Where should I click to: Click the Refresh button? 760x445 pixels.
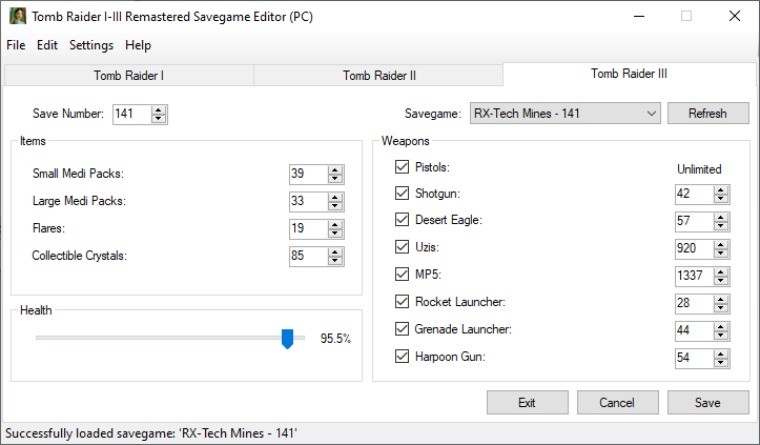coord(708,113)
